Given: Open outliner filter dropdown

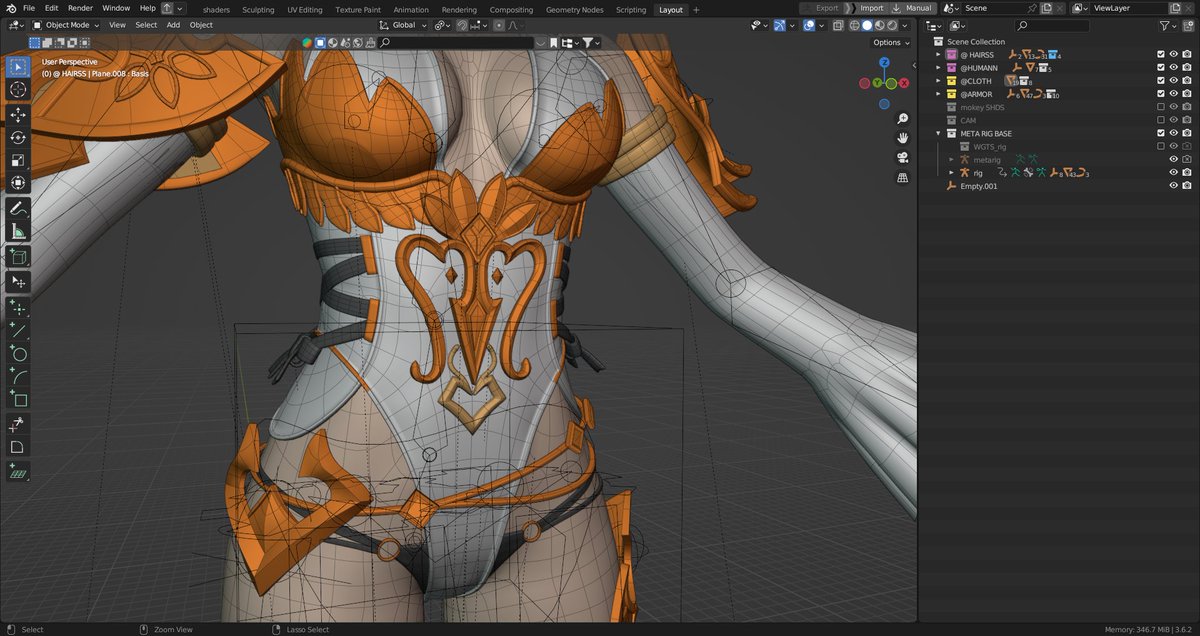Looking at the screenshot, I should (x=1168, y=25).
